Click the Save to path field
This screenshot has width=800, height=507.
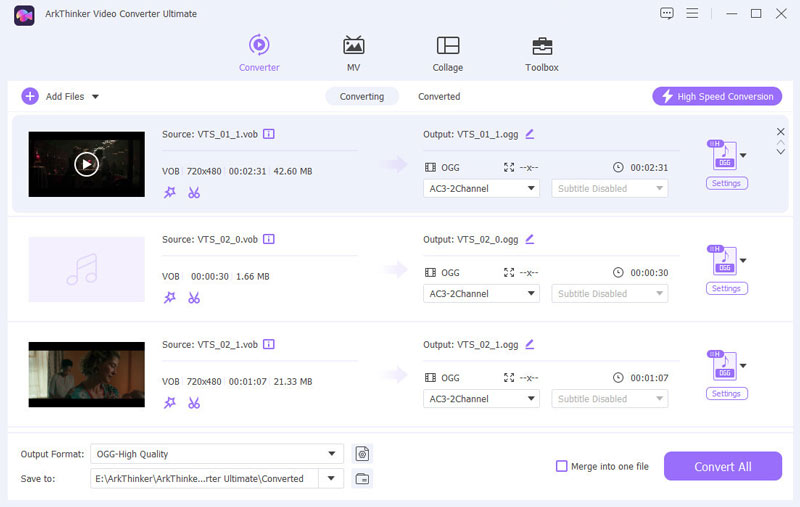(x=205, y=478)
